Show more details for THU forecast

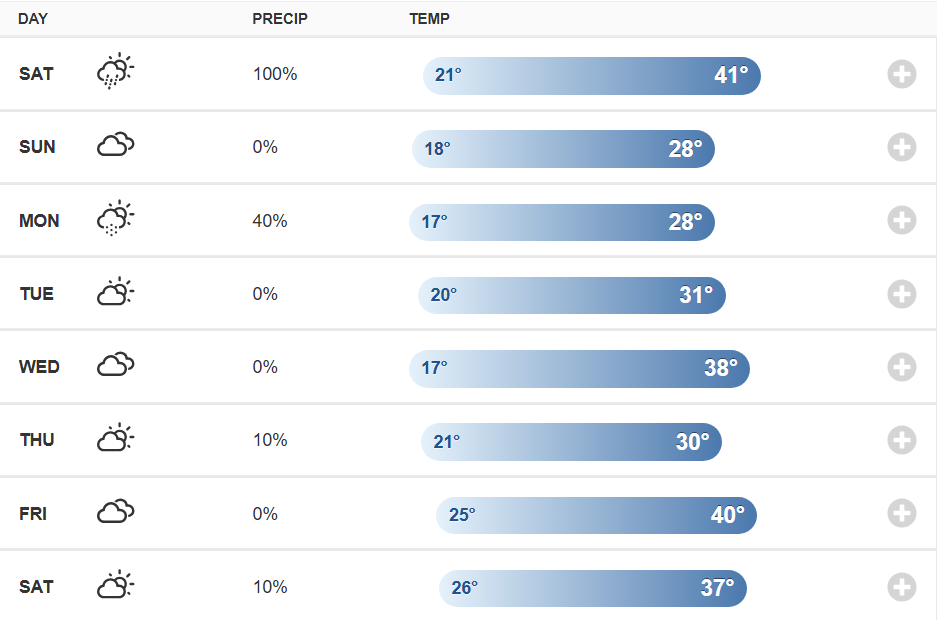coord(901,440)
